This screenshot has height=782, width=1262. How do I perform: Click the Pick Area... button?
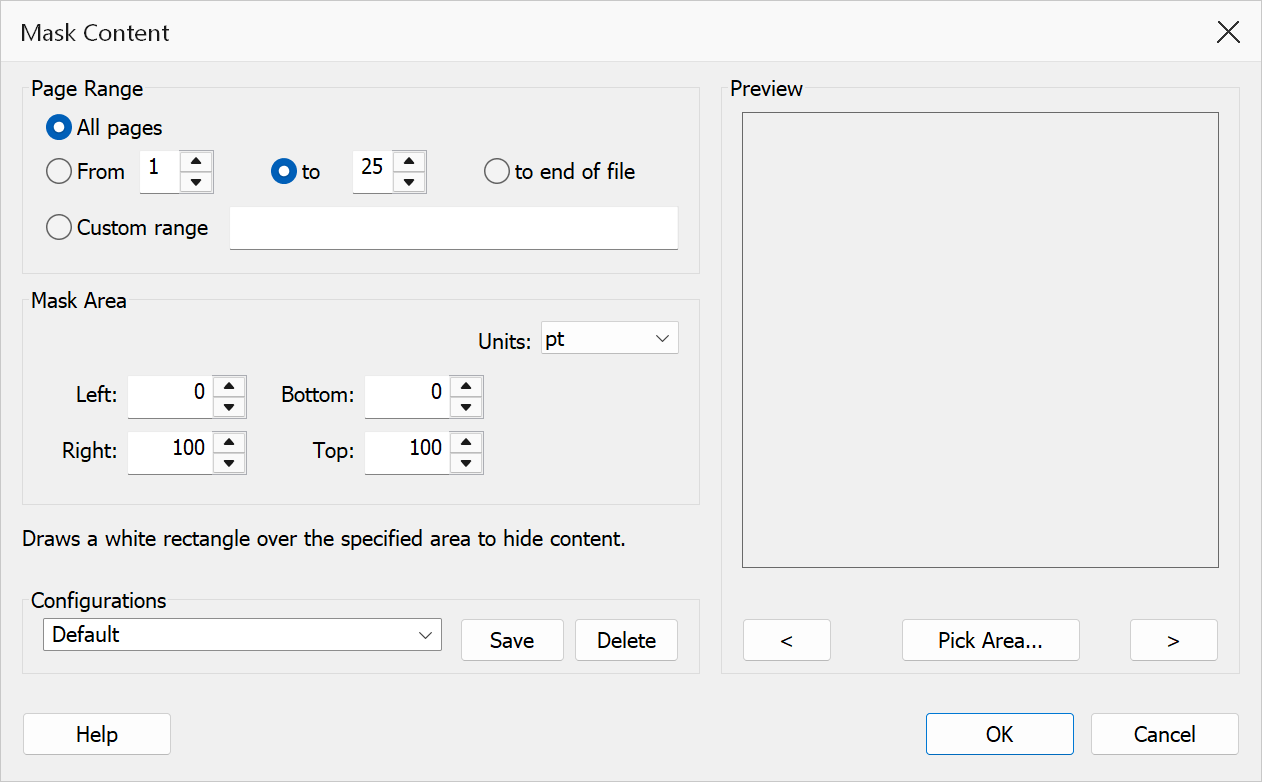point(991,641)
